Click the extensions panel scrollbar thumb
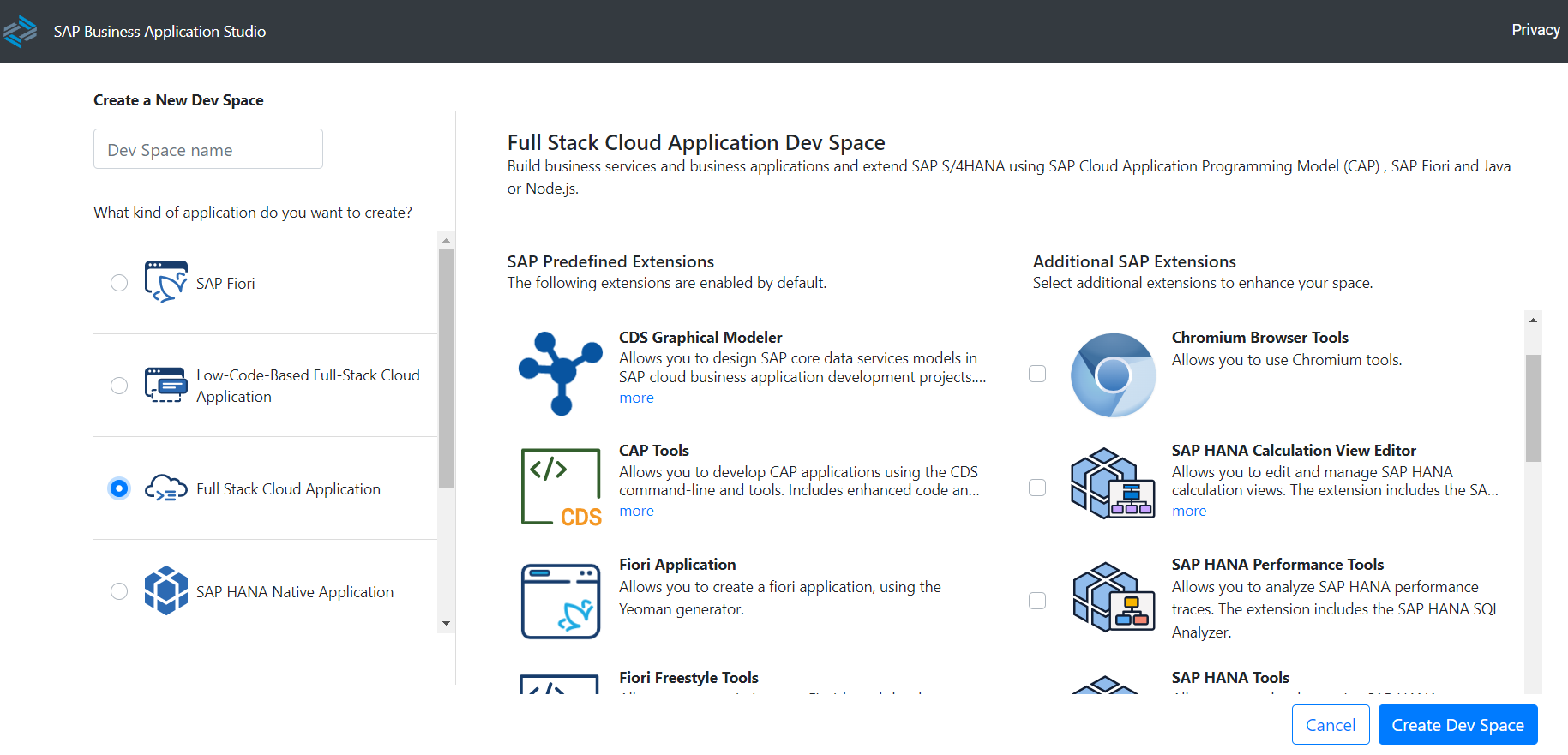Image resolution: width=1568 pixels, height=755 pixels. 1533,408
